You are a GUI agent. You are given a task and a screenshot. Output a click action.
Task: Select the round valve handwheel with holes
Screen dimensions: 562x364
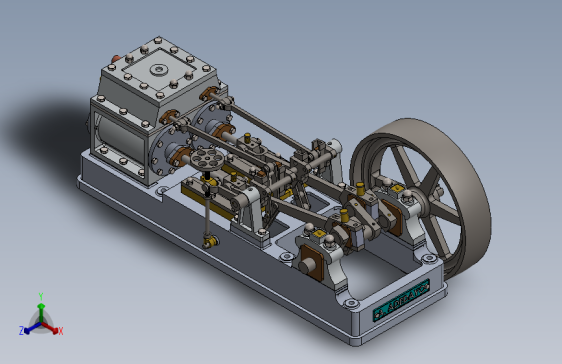point(207,158)
